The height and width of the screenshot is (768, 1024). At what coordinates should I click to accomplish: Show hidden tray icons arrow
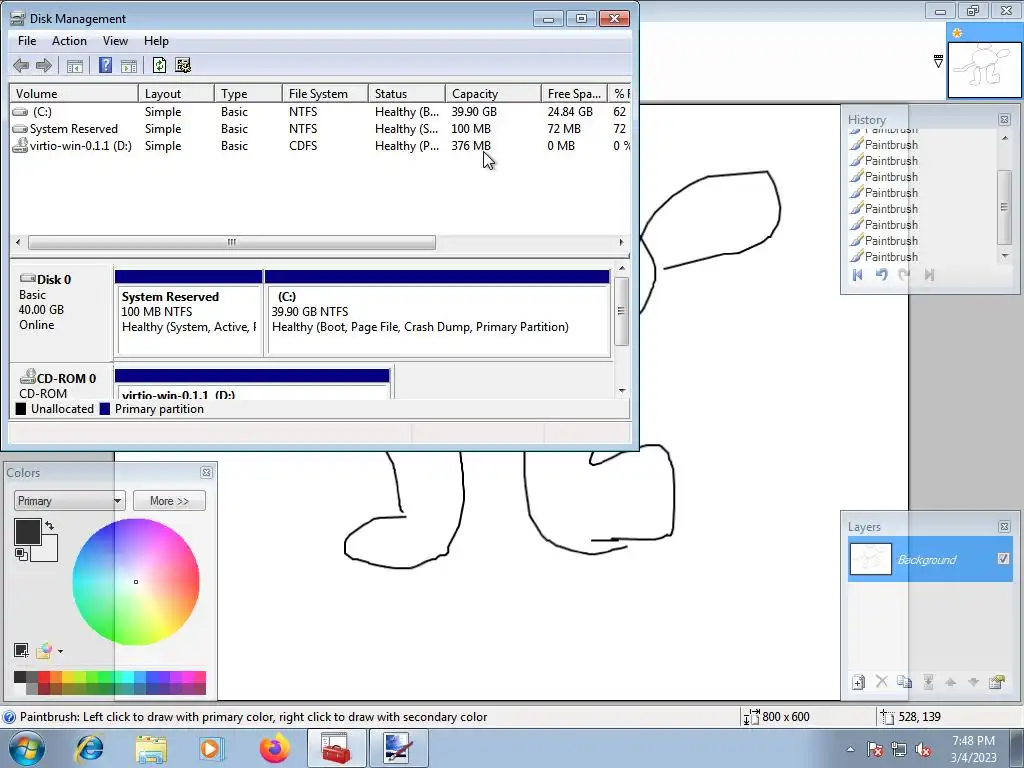coord(850,749)
